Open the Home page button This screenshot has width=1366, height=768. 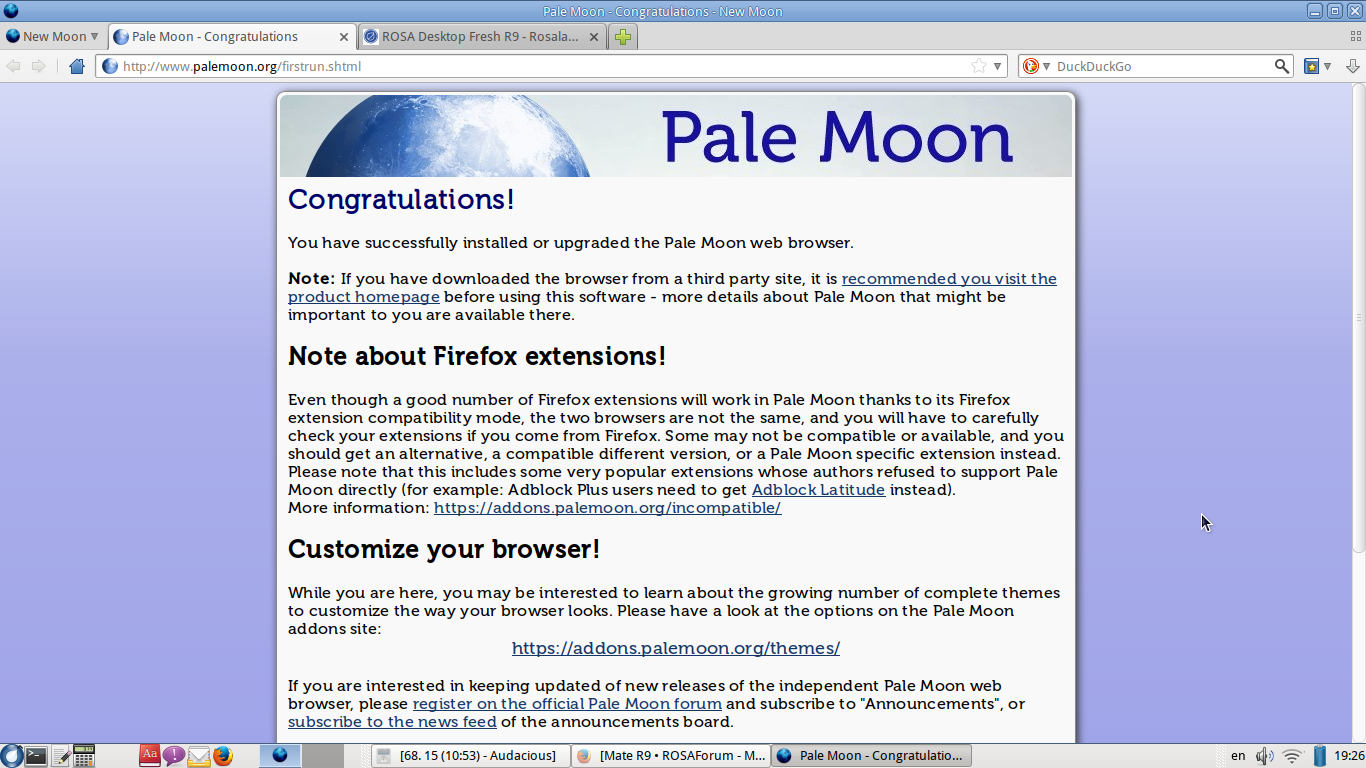(x=77, y=66)
